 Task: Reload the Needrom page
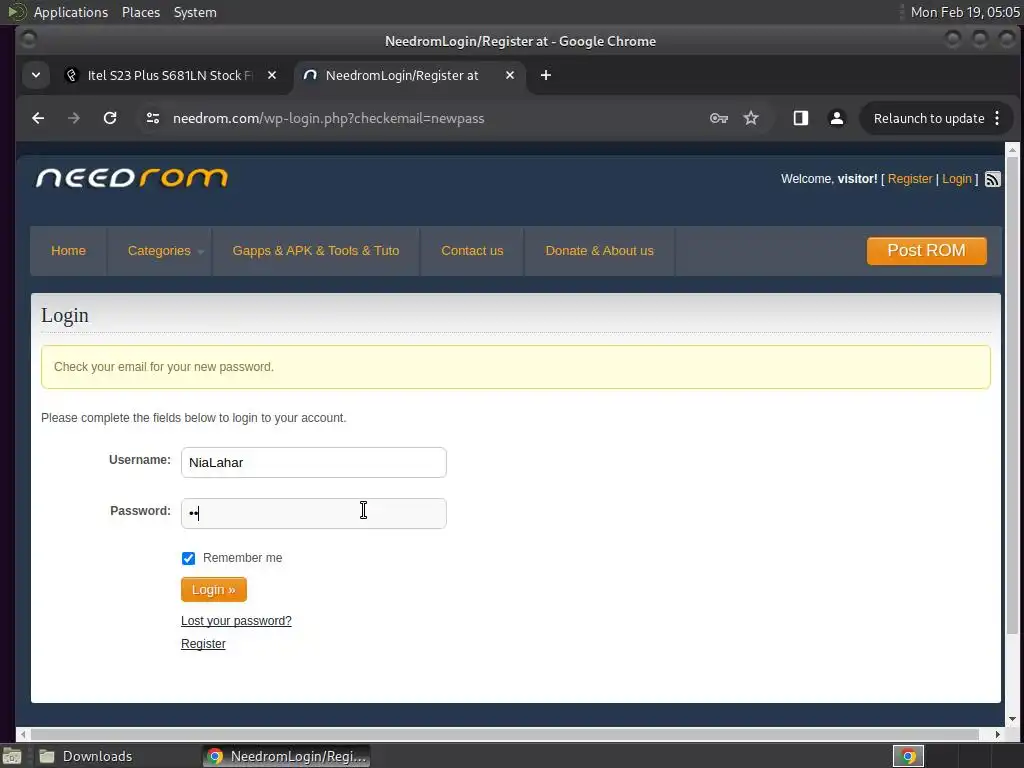tap(110, 118)
